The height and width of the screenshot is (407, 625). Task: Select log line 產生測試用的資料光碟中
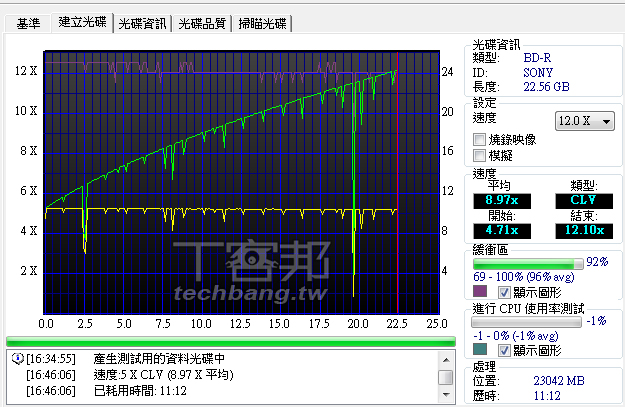(159, 359)
